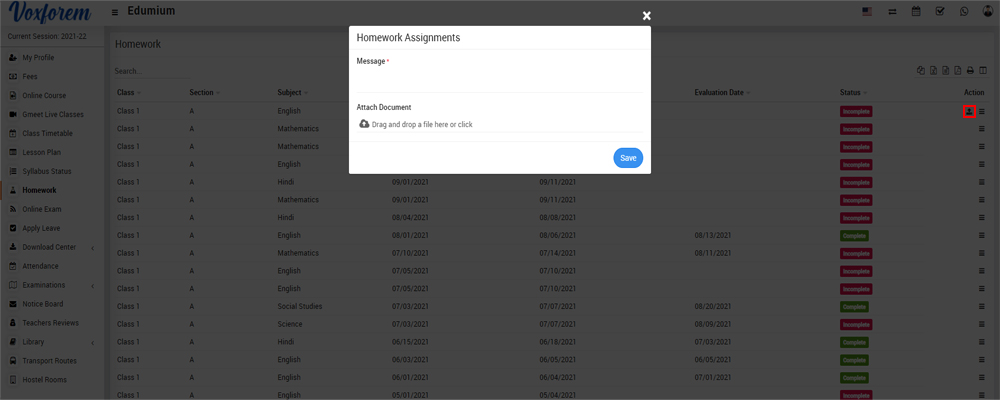Open the language flag selector
Viewport: 1000px width, 400px height.
click(x=867, y=11)
